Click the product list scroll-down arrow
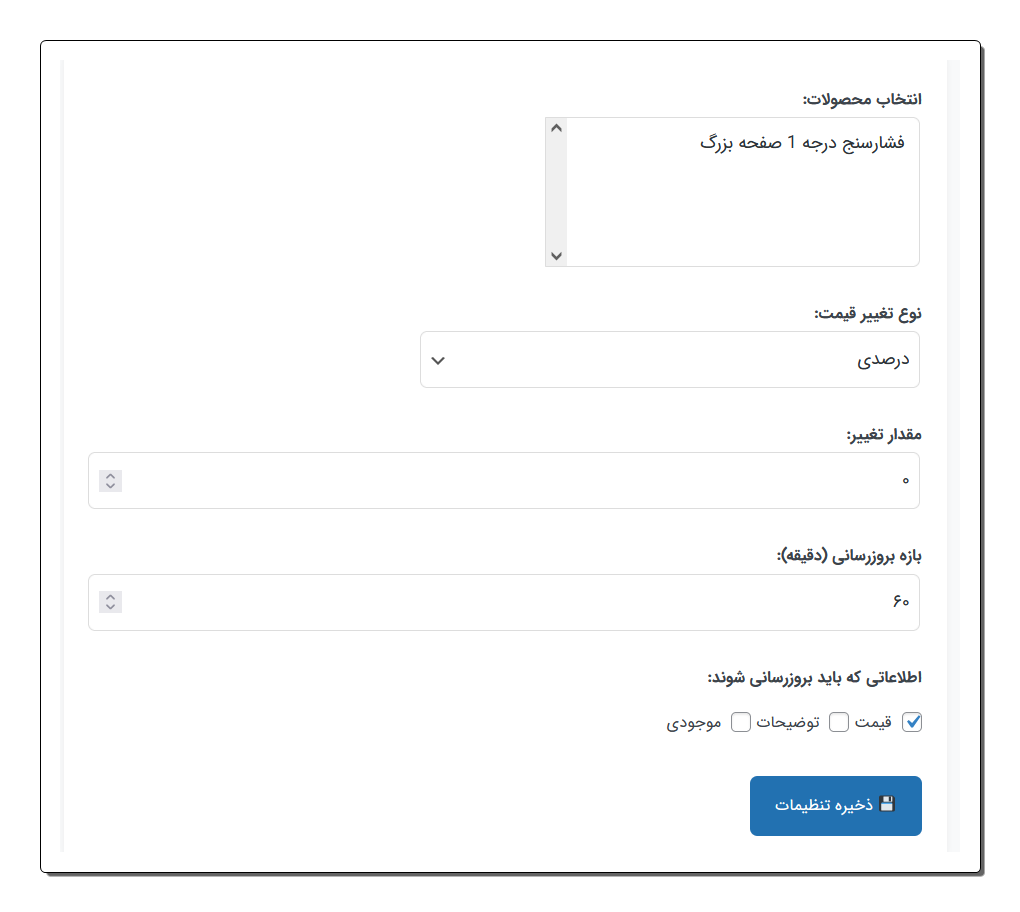The image size is (1020, 912). (x=557, y=256)
